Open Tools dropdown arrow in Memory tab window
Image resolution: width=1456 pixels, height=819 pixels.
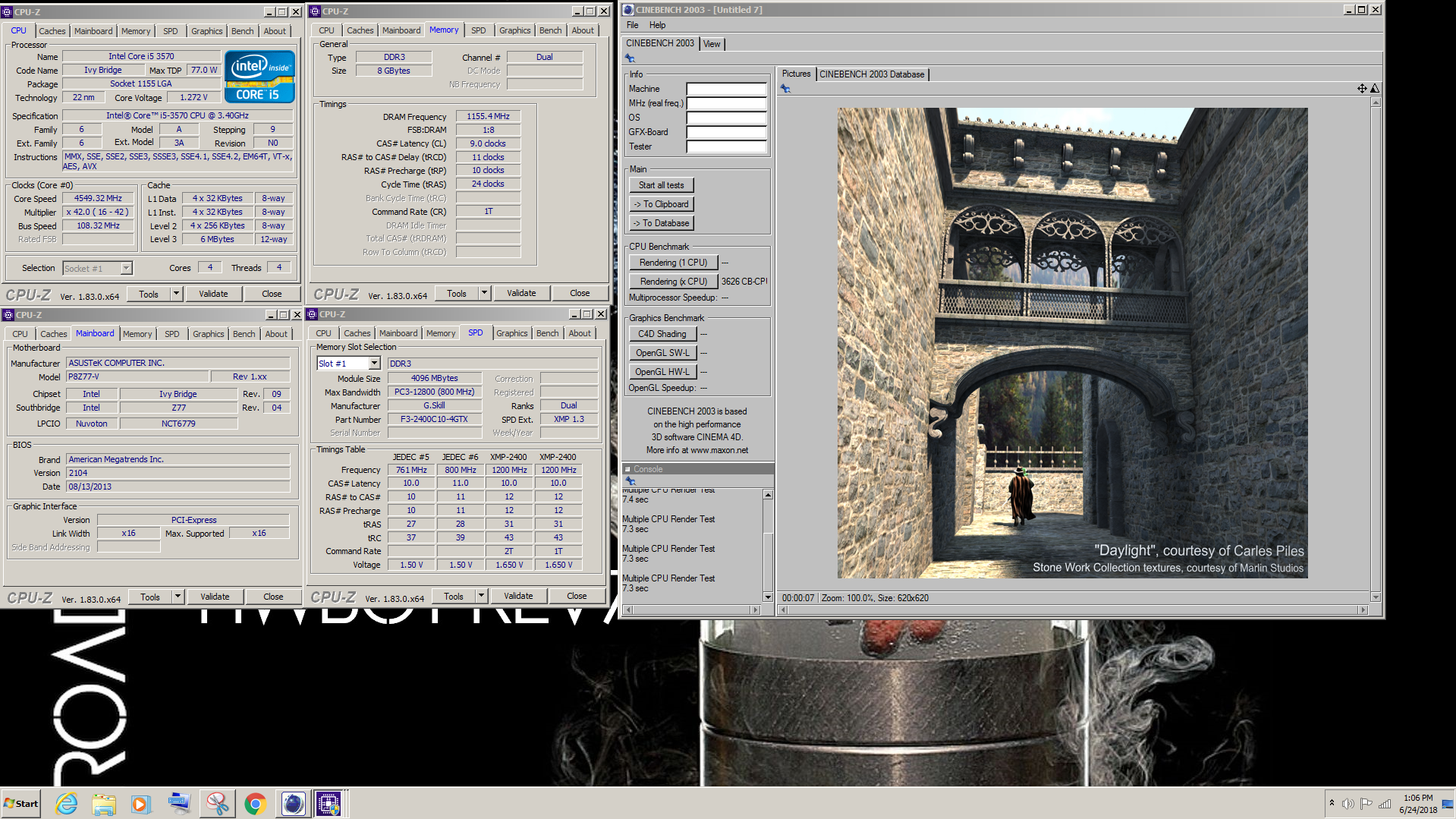point(484,293)
